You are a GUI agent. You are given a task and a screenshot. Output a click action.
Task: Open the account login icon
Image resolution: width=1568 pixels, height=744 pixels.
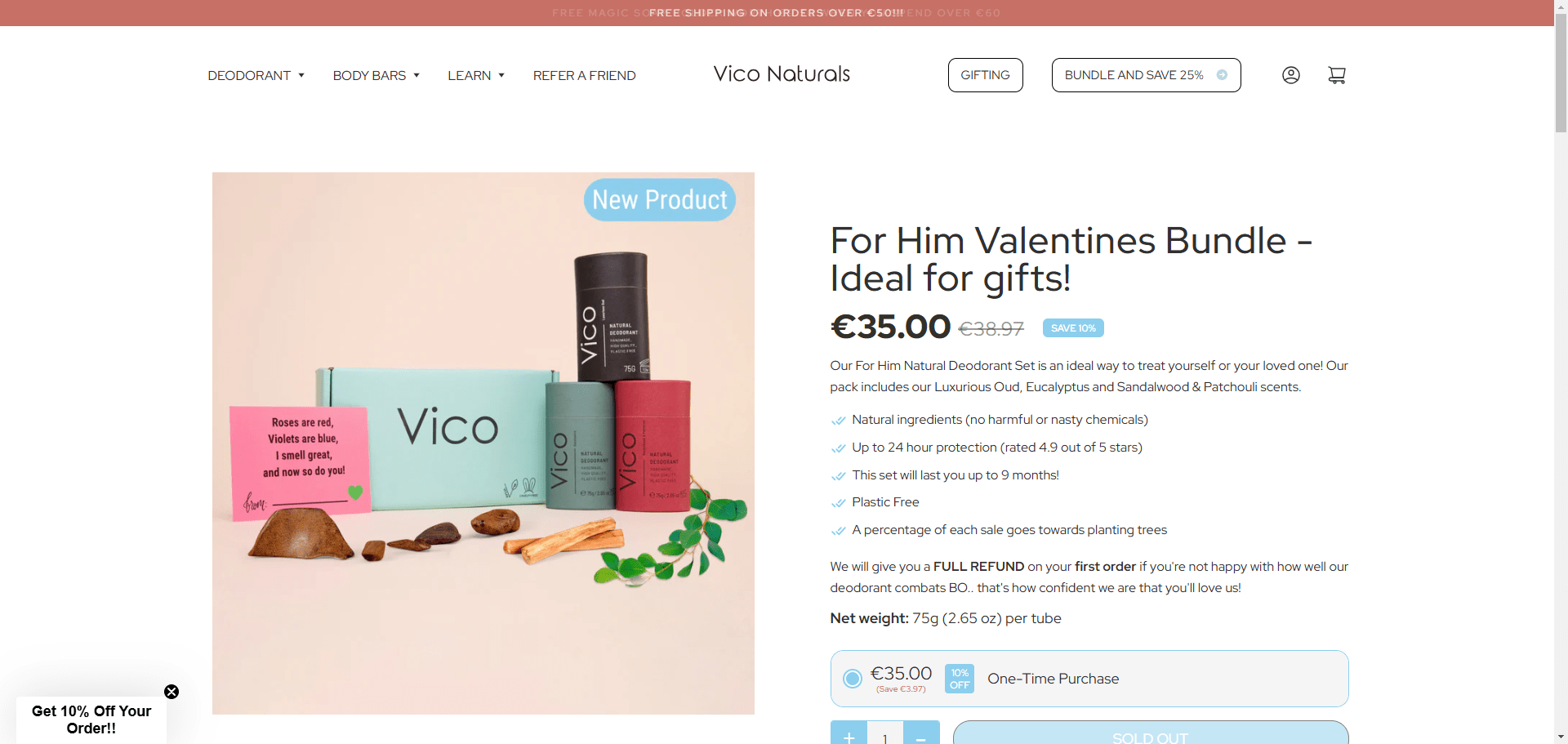[1290, 74]
